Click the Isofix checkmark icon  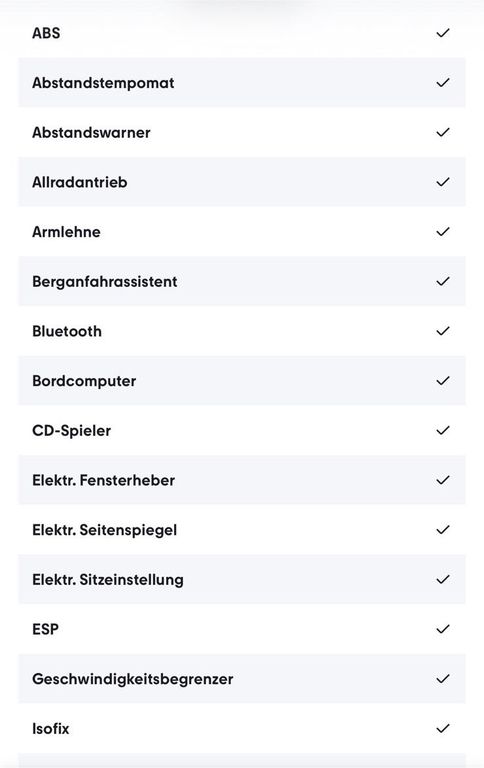pos(442,728)
